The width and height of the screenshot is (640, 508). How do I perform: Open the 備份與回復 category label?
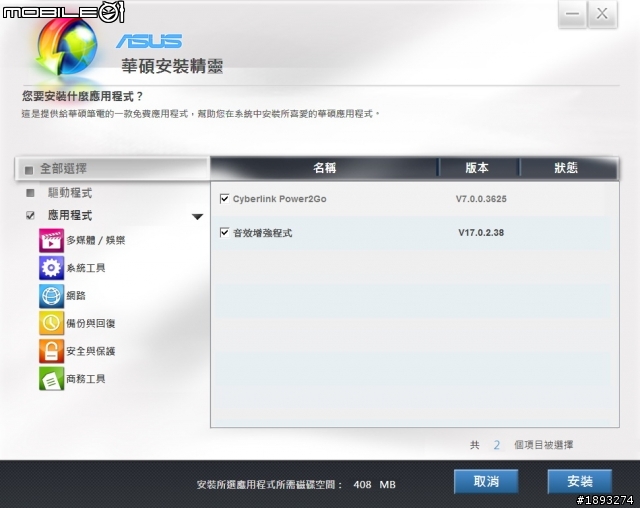point(91,324)
